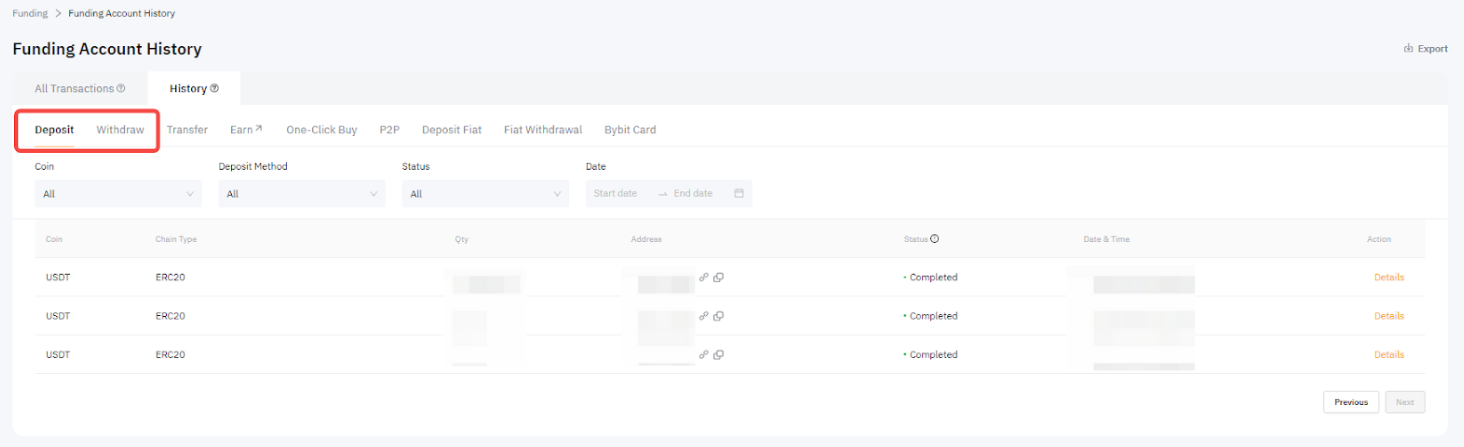This screenshot has width=1464, height=447.
Task: Click the calendar icon in date field
Action: [x=739, y=194]
